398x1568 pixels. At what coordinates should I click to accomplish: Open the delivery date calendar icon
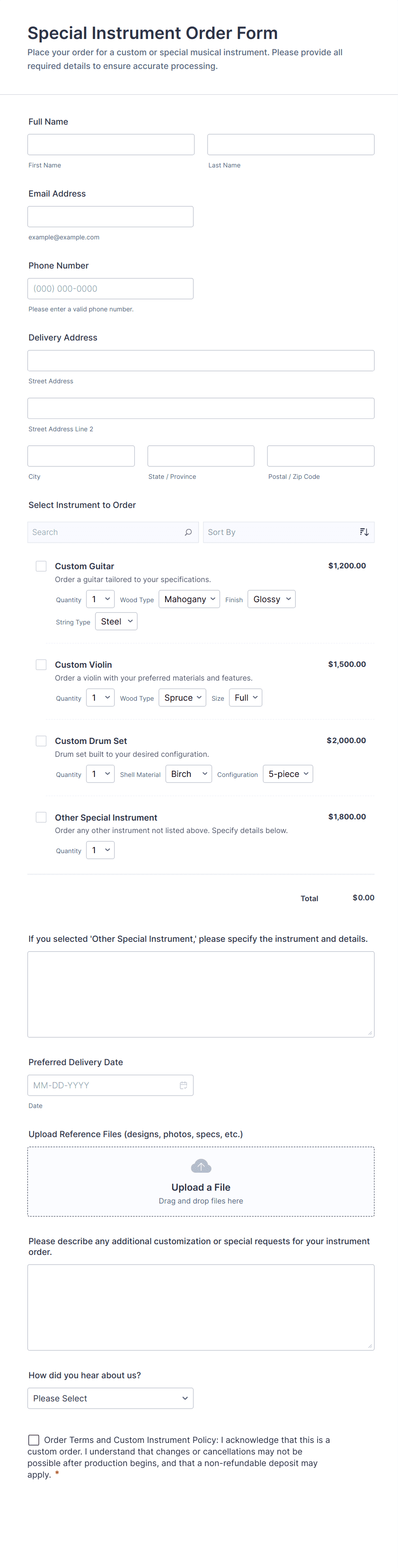coord(183,1085)
